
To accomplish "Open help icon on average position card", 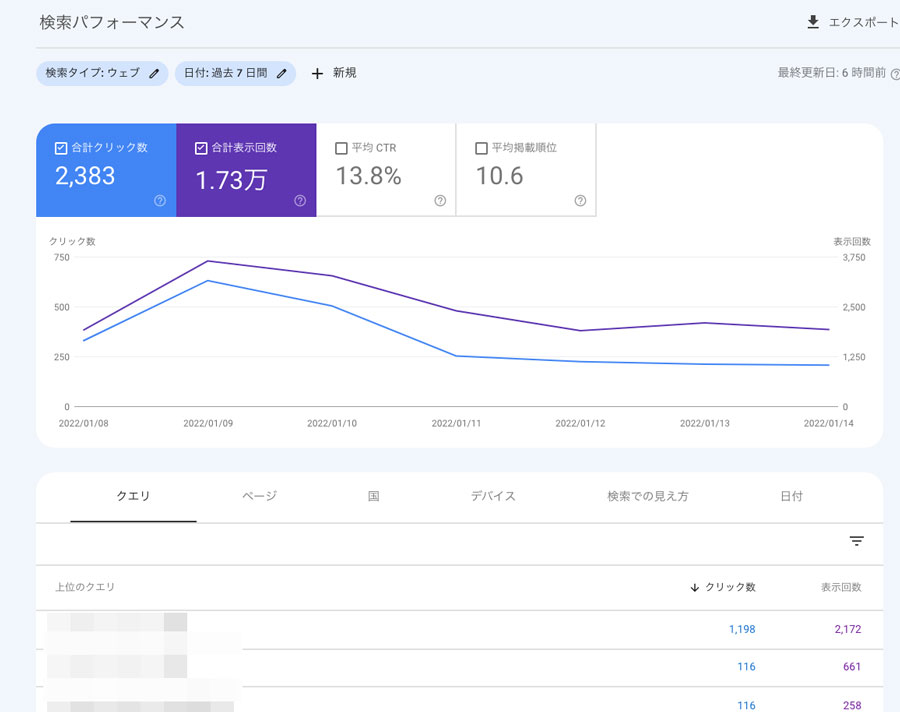I will tap(580, 200).
